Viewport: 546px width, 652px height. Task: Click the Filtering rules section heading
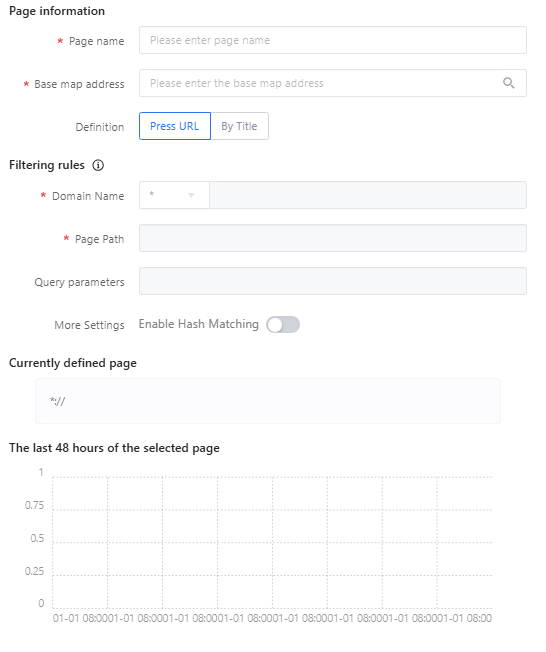[x=47, y=165]
